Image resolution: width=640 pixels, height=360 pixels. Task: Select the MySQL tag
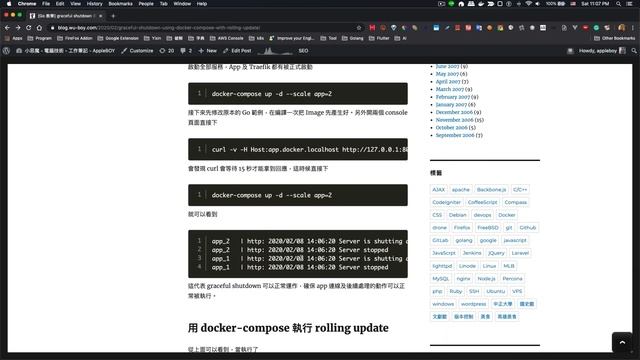[x=440, y=279]
